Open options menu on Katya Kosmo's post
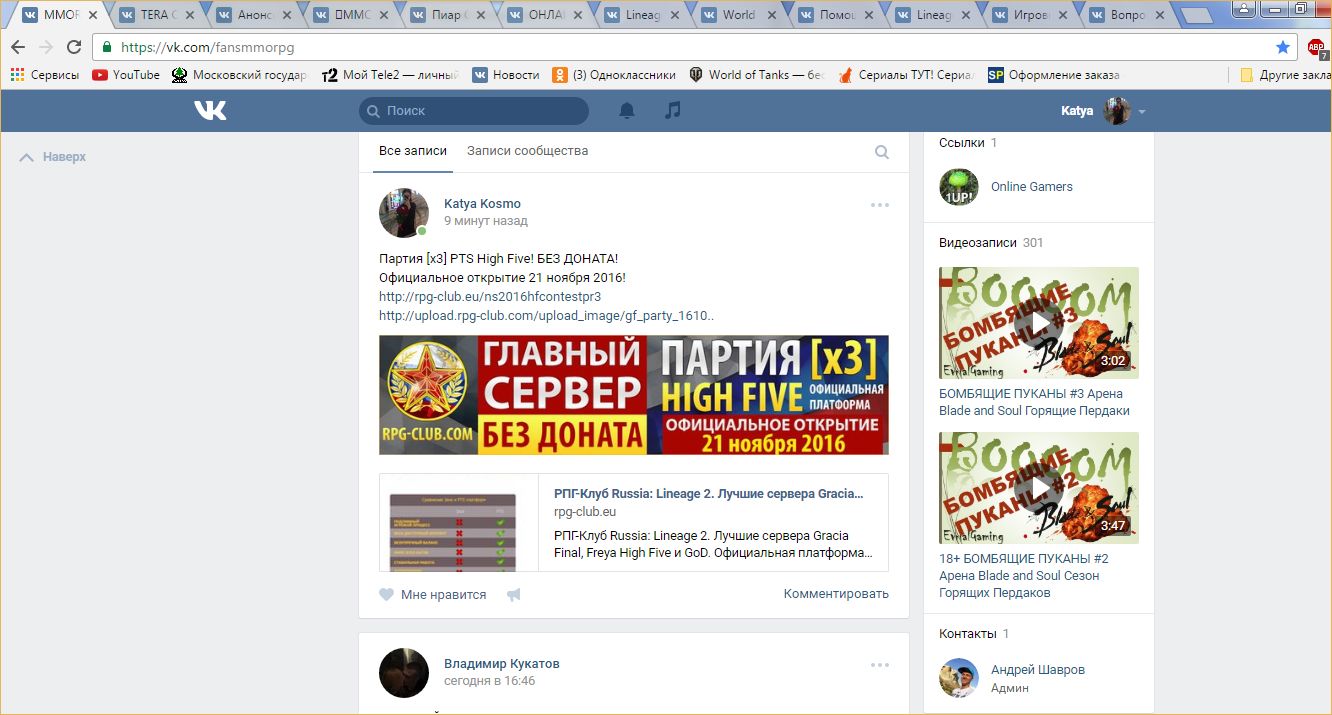Image resolution: width=1332 pixels, height=715 pixels. pos(879,205)
